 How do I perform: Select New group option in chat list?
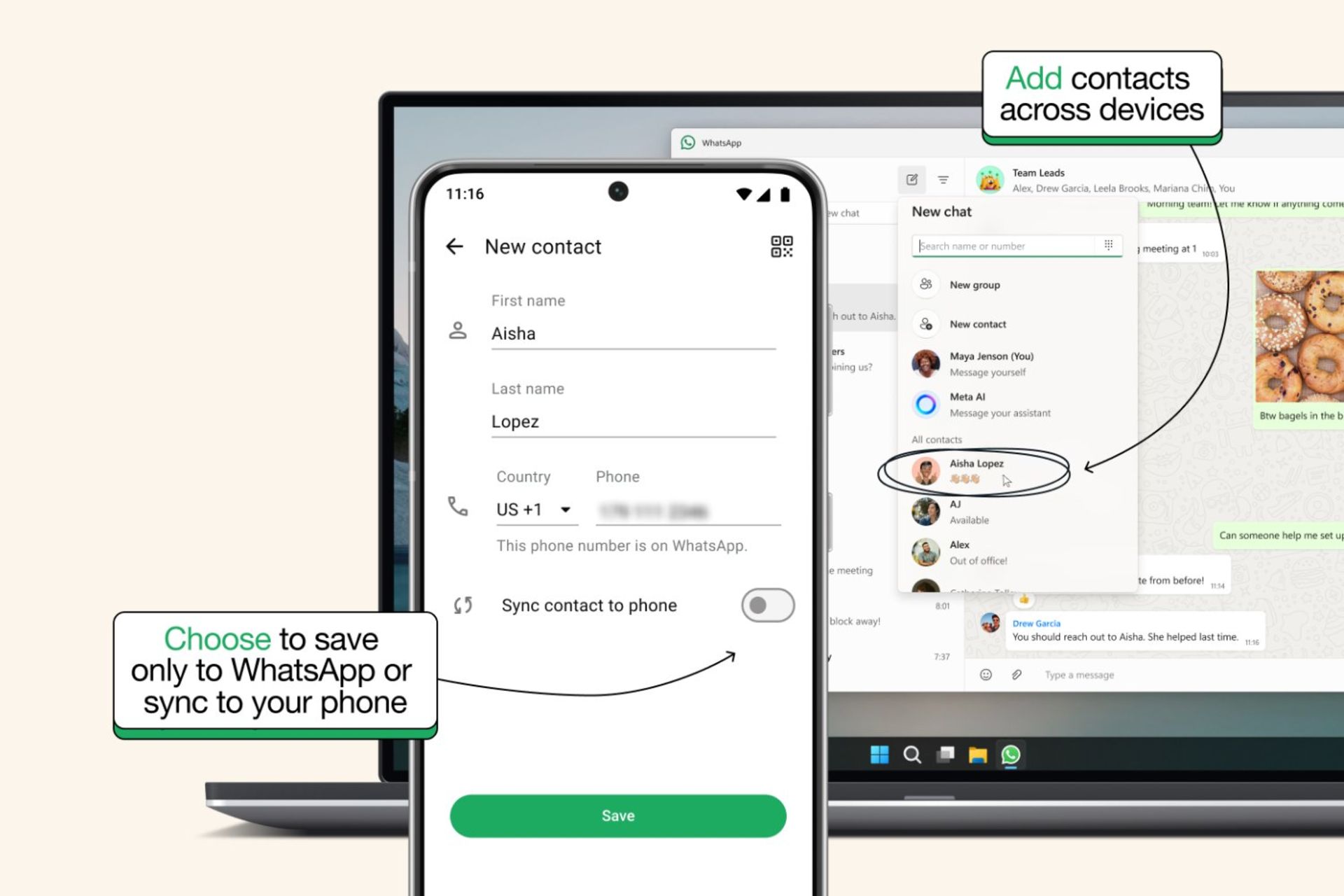point(975,284)
